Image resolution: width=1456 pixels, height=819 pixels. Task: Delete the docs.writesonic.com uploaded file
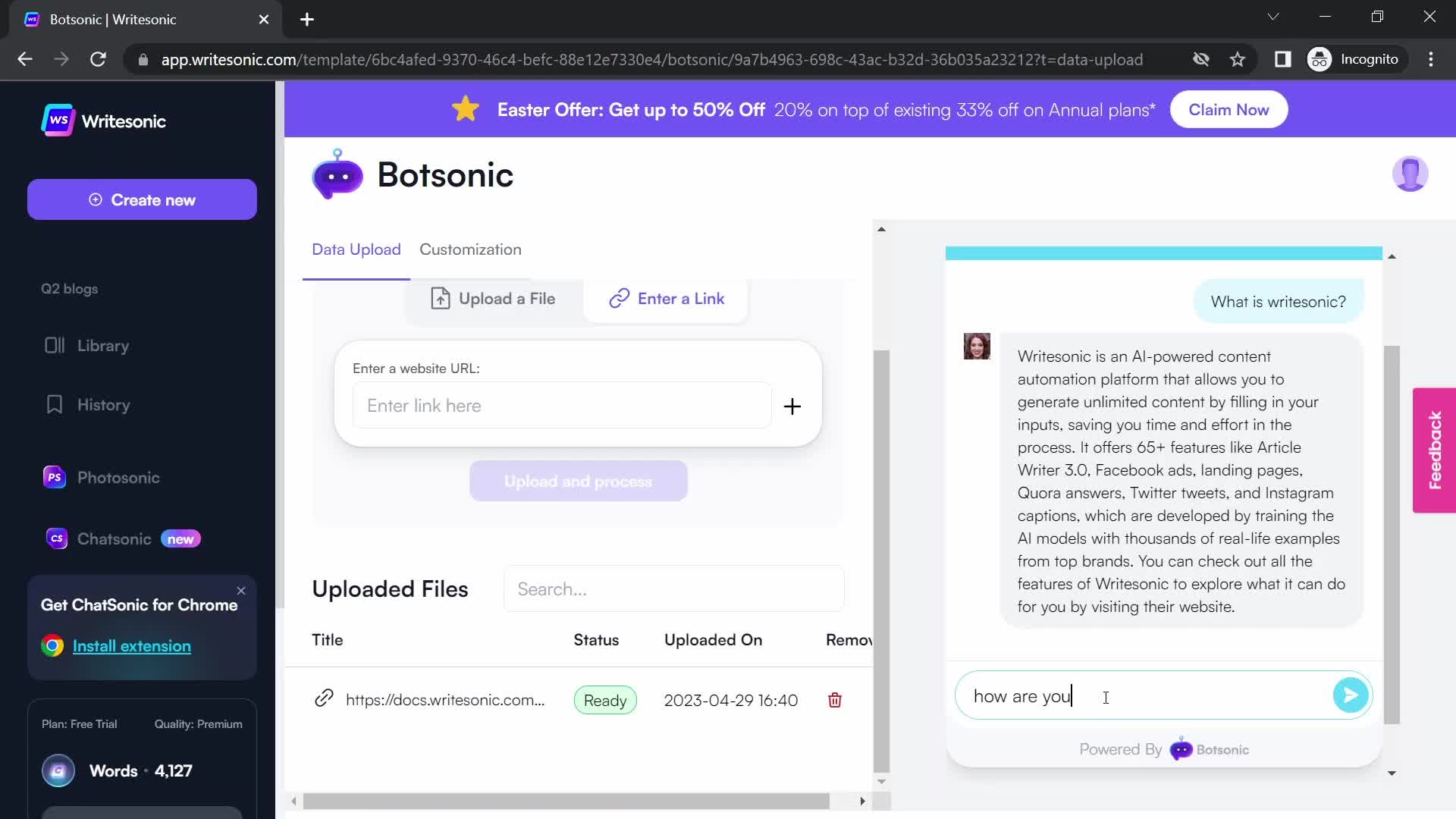click(835, 700)
